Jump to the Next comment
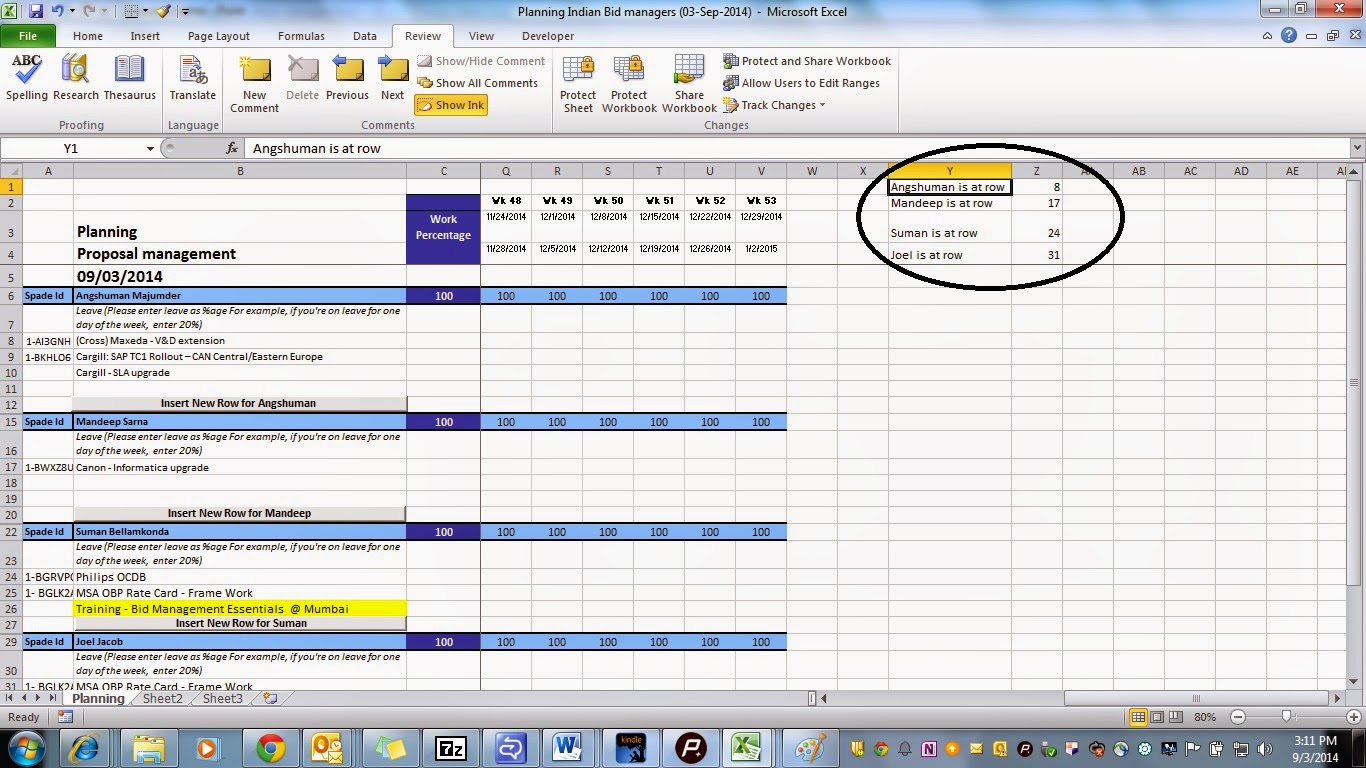This screenshot has width=1366, height=768. pos(392,80)
